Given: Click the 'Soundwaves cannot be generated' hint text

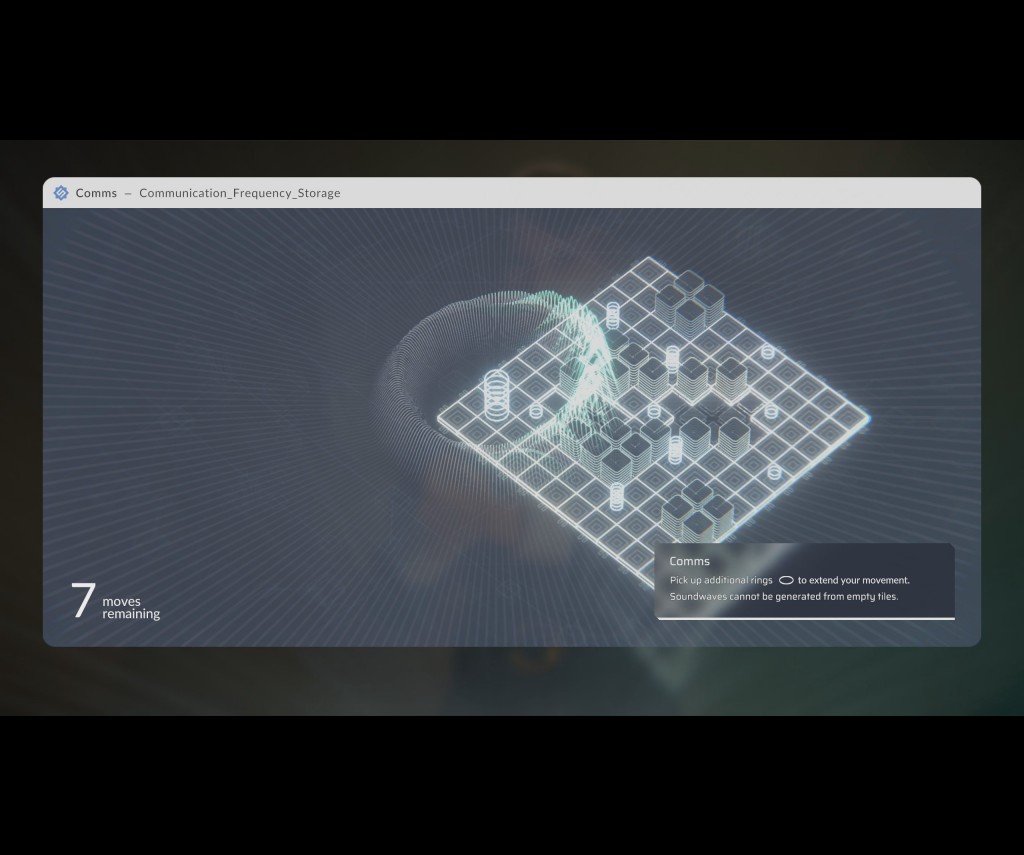Looking at the screenshot, I should (783, 597).
